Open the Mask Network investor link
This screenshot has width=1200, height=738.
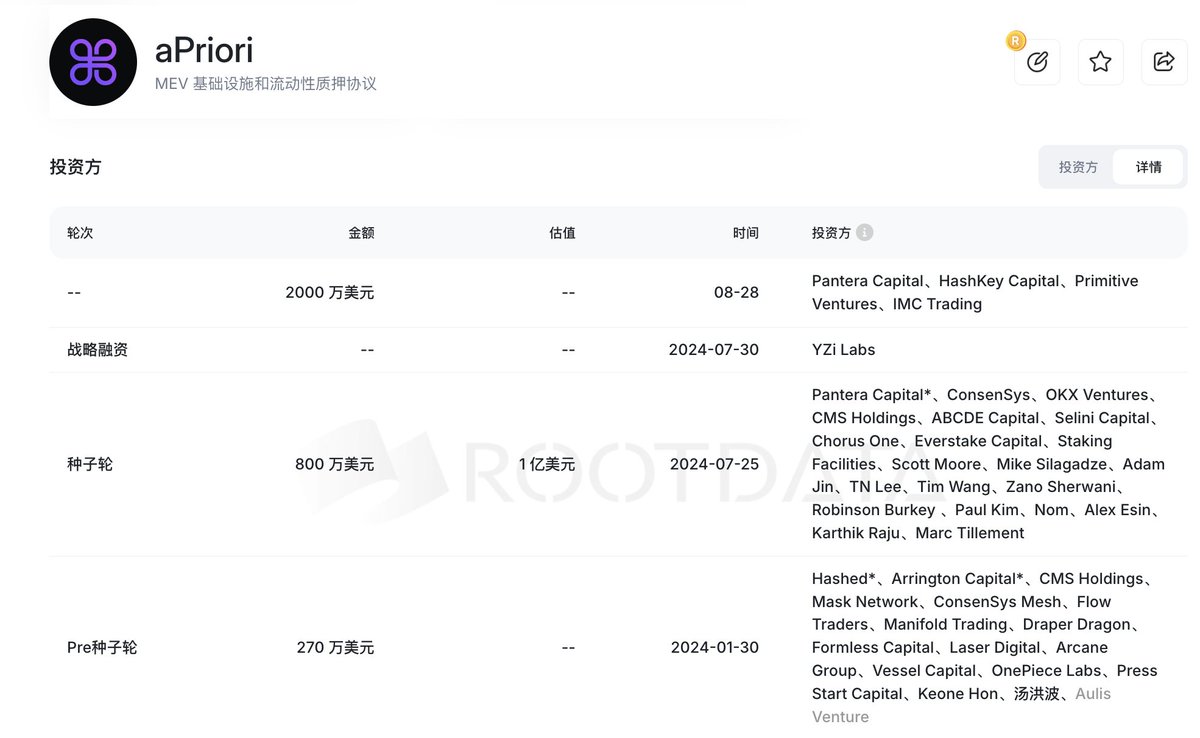coord(865,602)
